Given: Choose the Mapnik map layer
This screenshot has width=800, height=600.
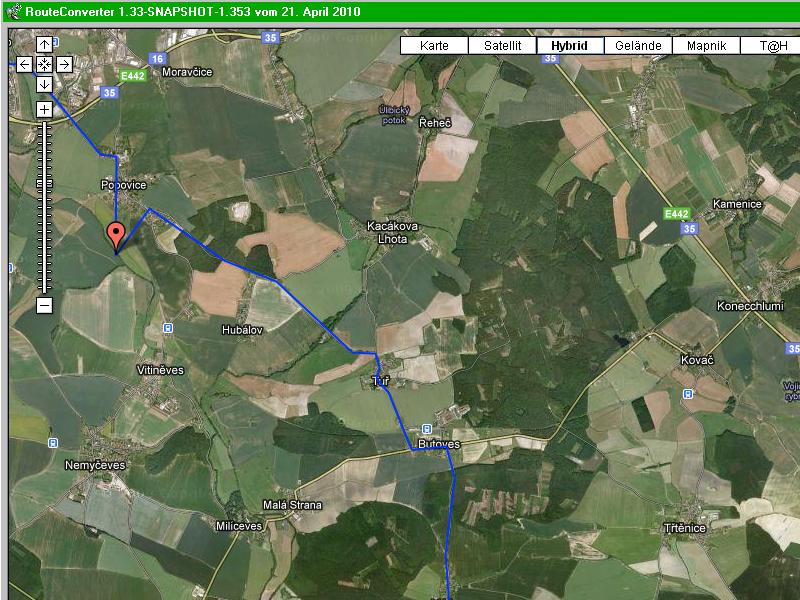Looking at the screenshot, I should (x=706, y=46).
